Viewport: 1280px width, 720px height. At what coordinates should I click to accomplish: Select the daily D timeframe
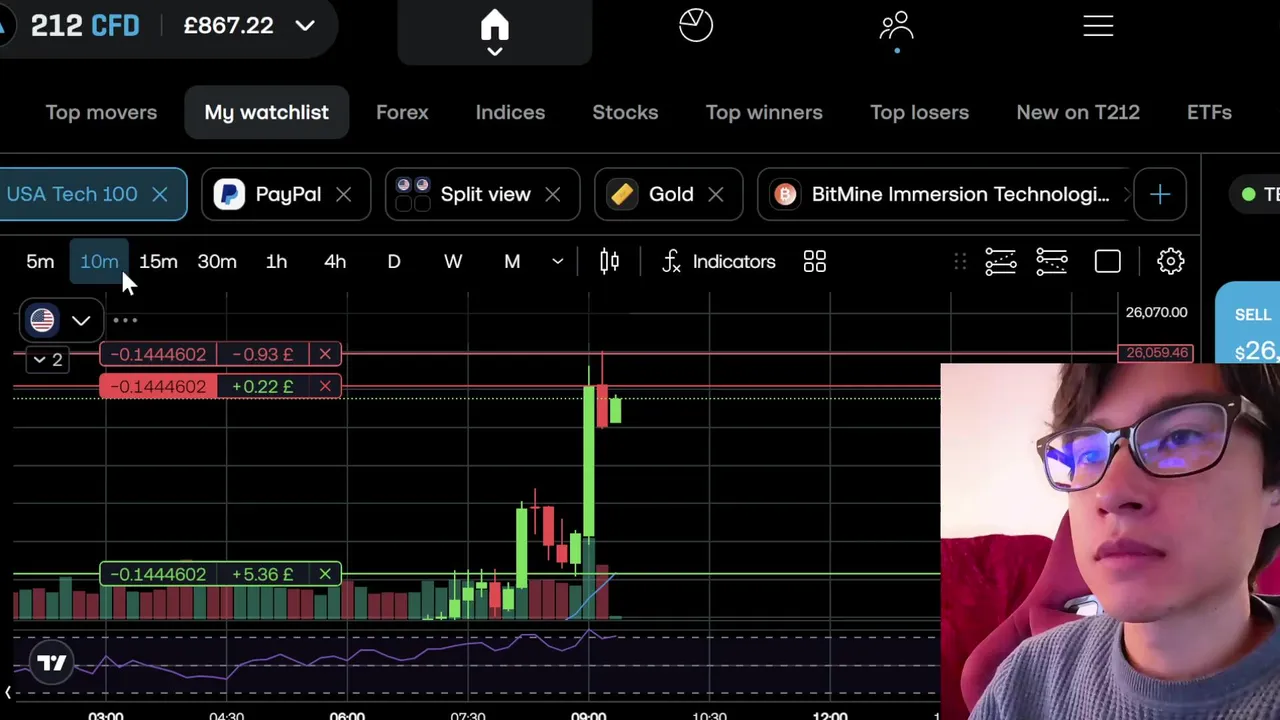pyautogui.click(x=394, y=262)
